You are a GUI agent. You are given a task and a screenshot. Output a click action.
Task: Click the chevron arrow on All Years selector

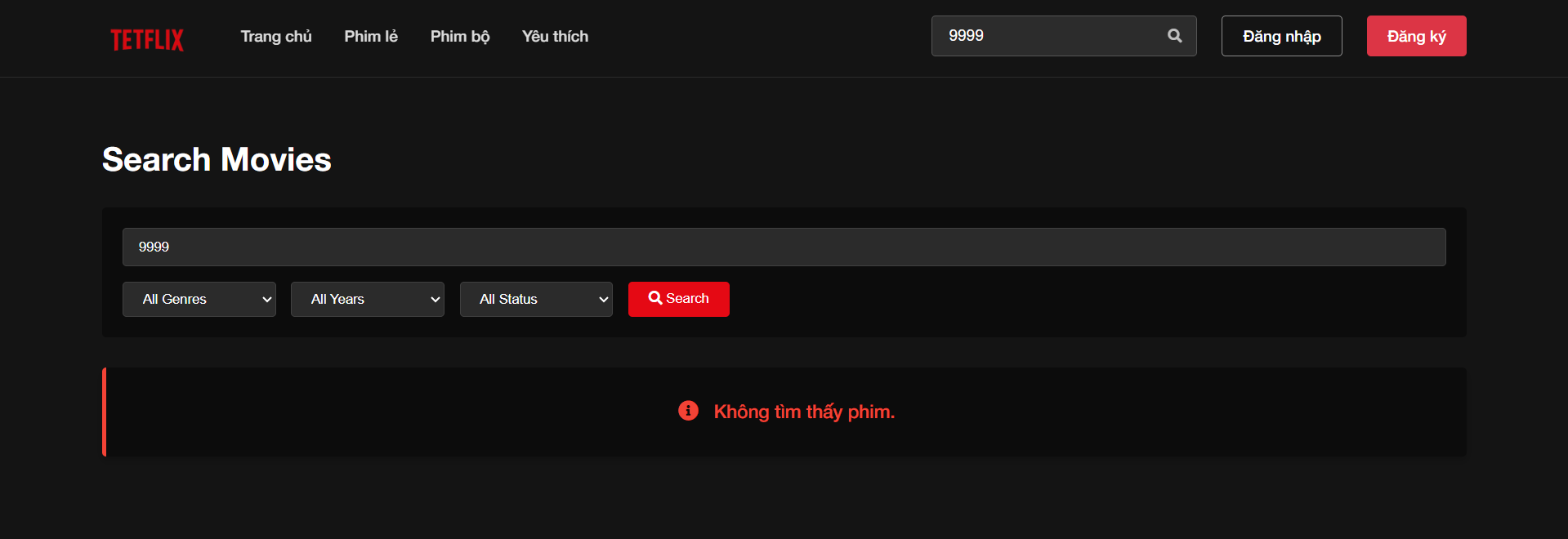tap(435, 300)
